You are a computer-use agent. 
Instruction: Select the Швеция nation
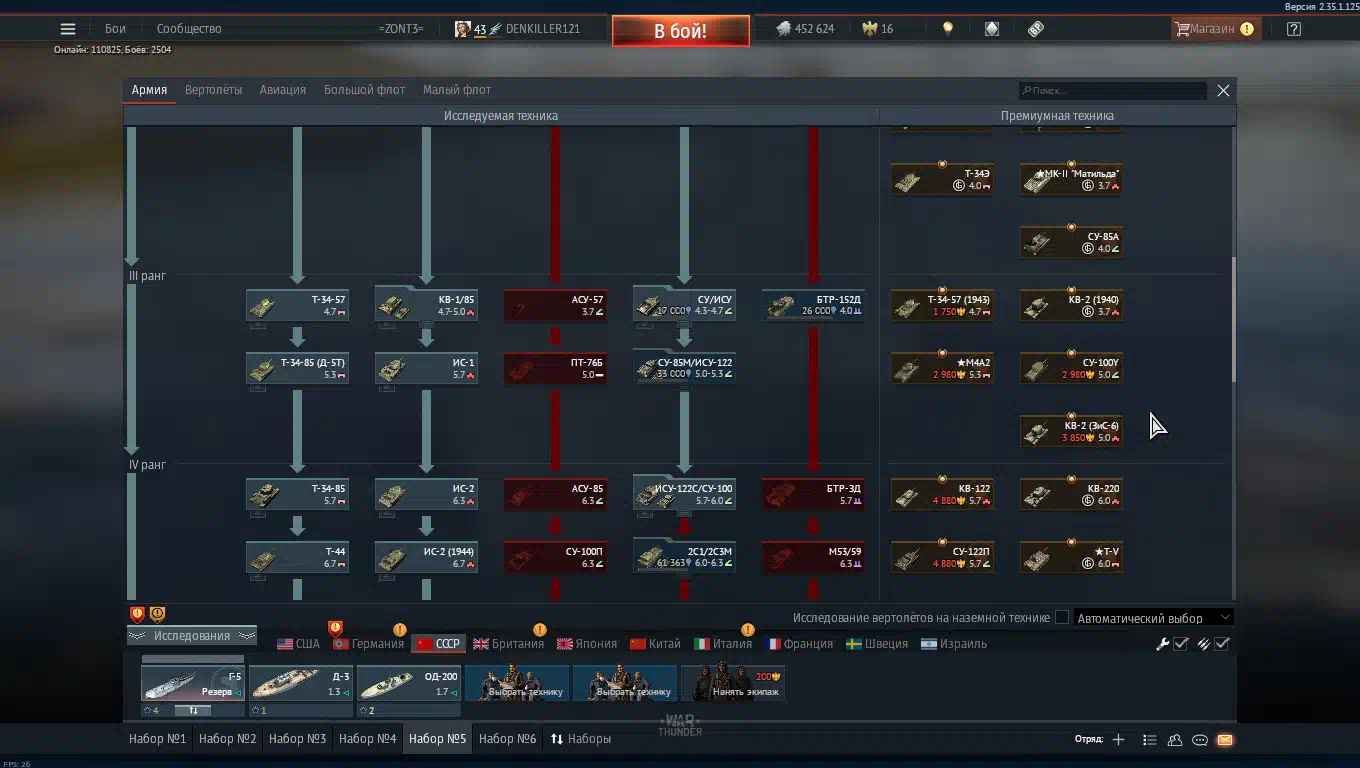(877, 644)
